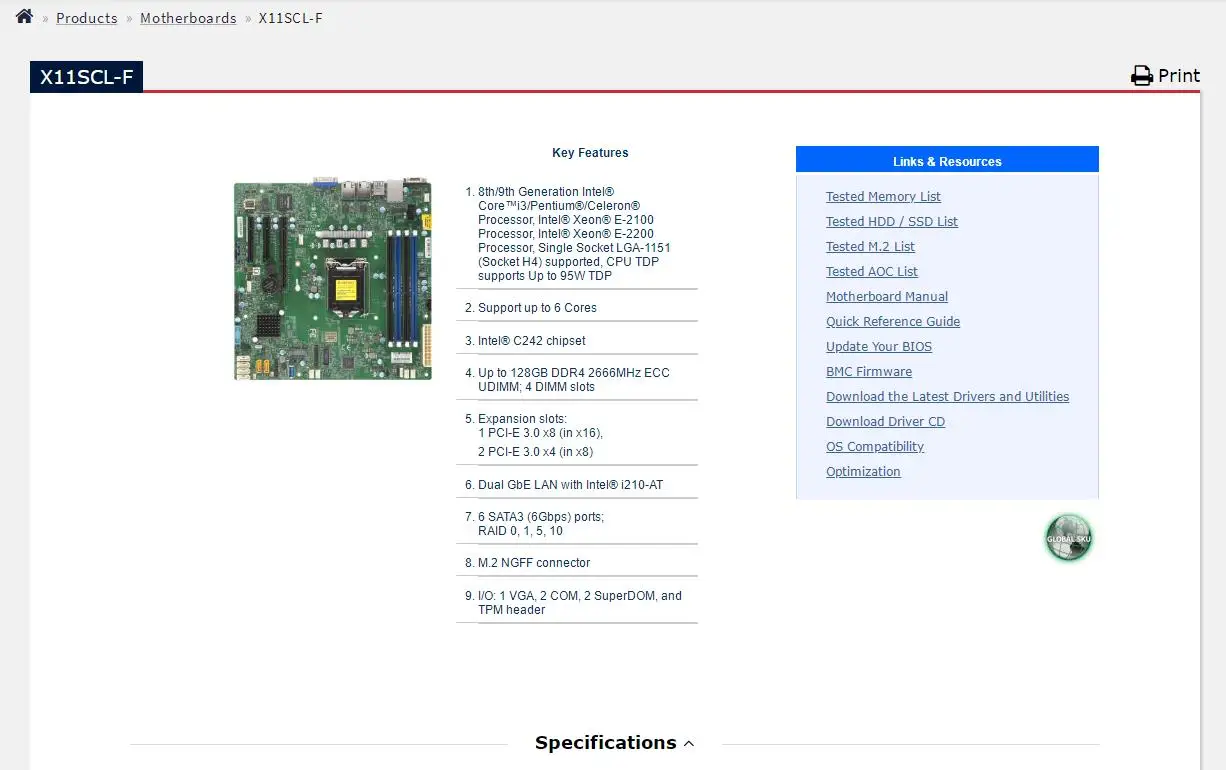The height and width of the screenshot is (770, 1226).
Task: Select the 'Expansion slots:' feature text
Action: [x=522, y=419]
